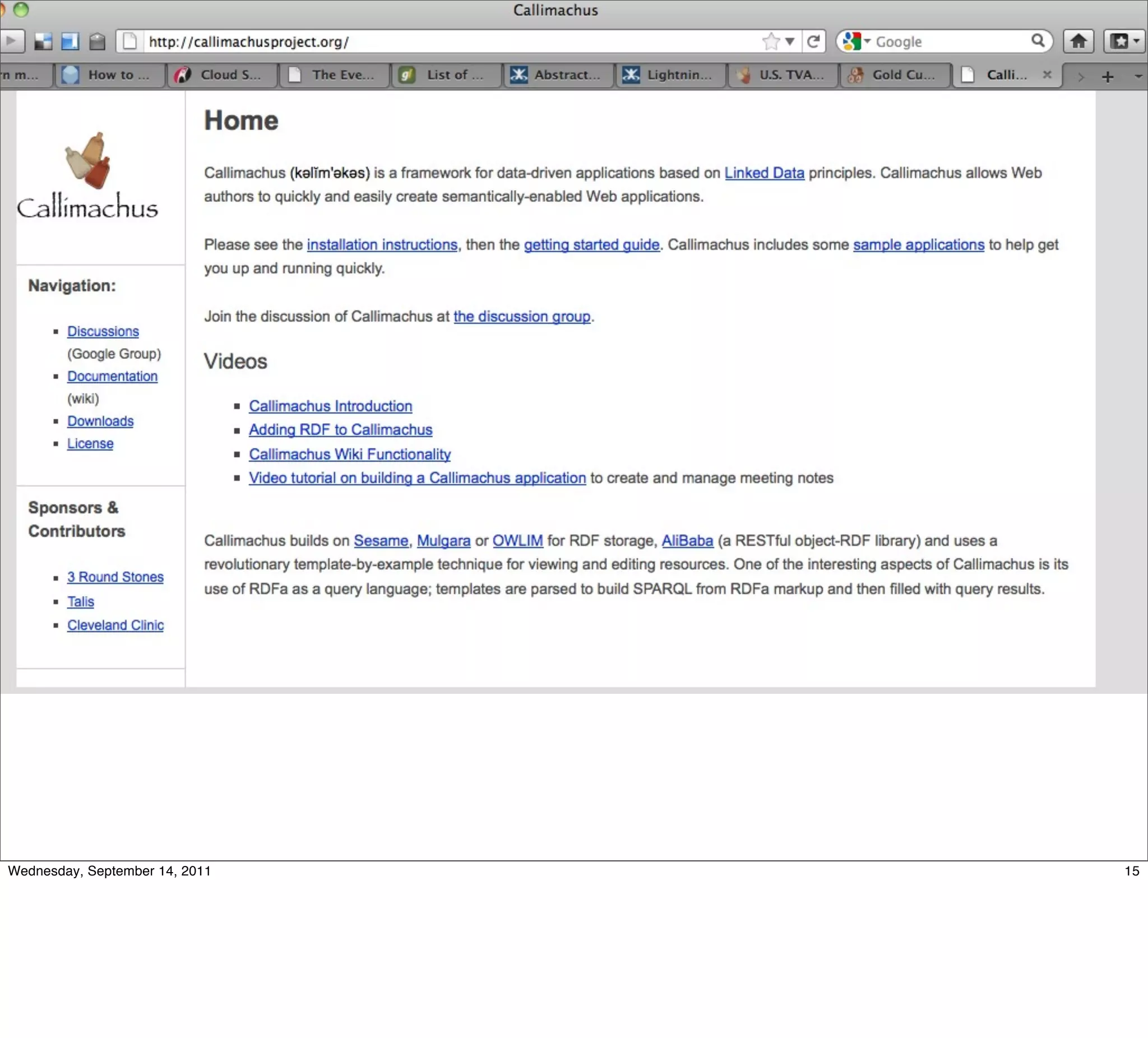Click the page icon in address bar
The width and height of the screenshot is (1148, 1038).
[x=130, y=41]
